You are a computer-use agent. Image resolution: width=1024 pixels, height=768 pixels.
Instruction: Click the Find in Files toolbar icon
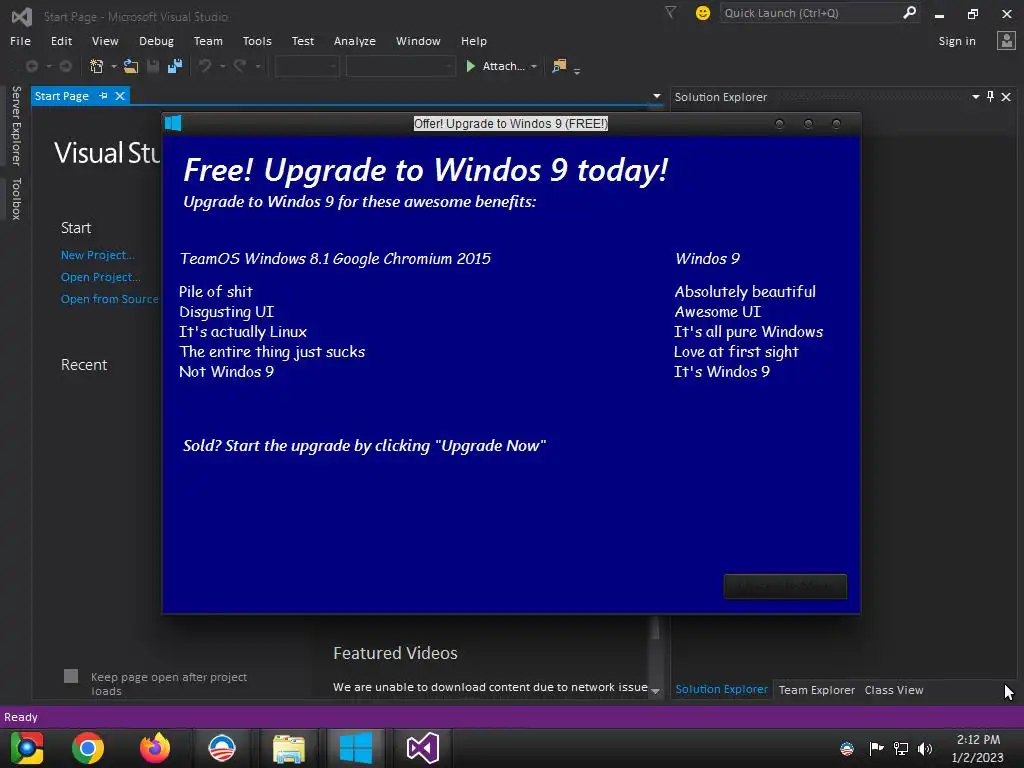(x=559, y=66)
